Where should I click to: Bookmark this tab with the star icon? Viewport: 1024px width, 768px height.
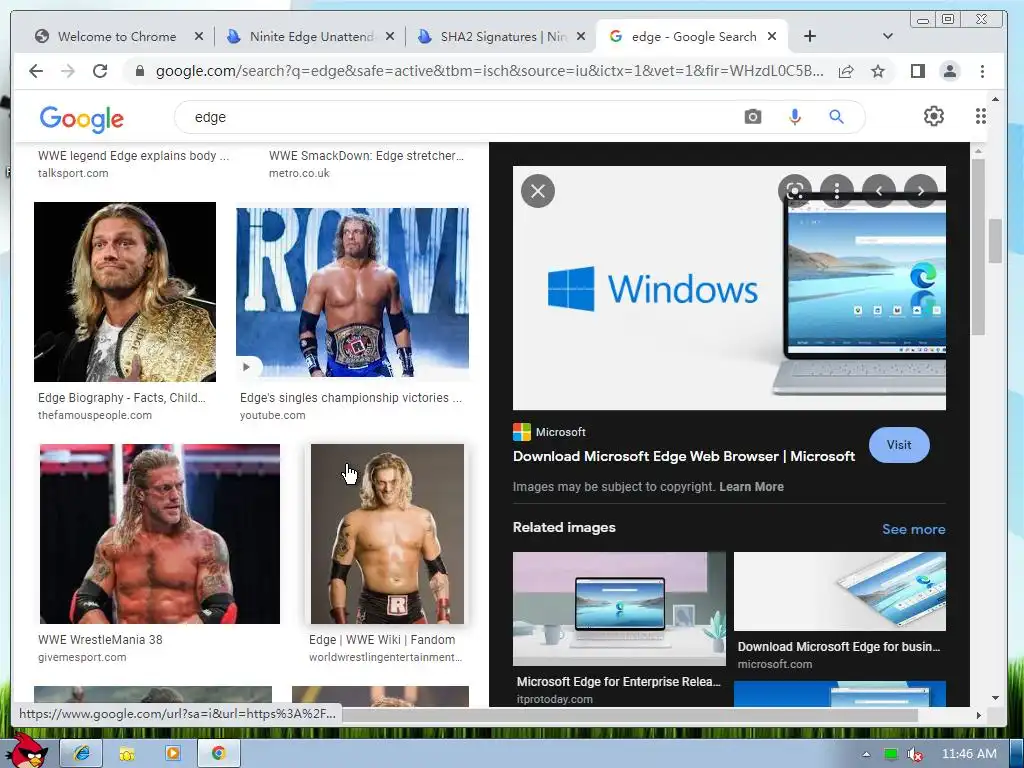coord(878,71)
